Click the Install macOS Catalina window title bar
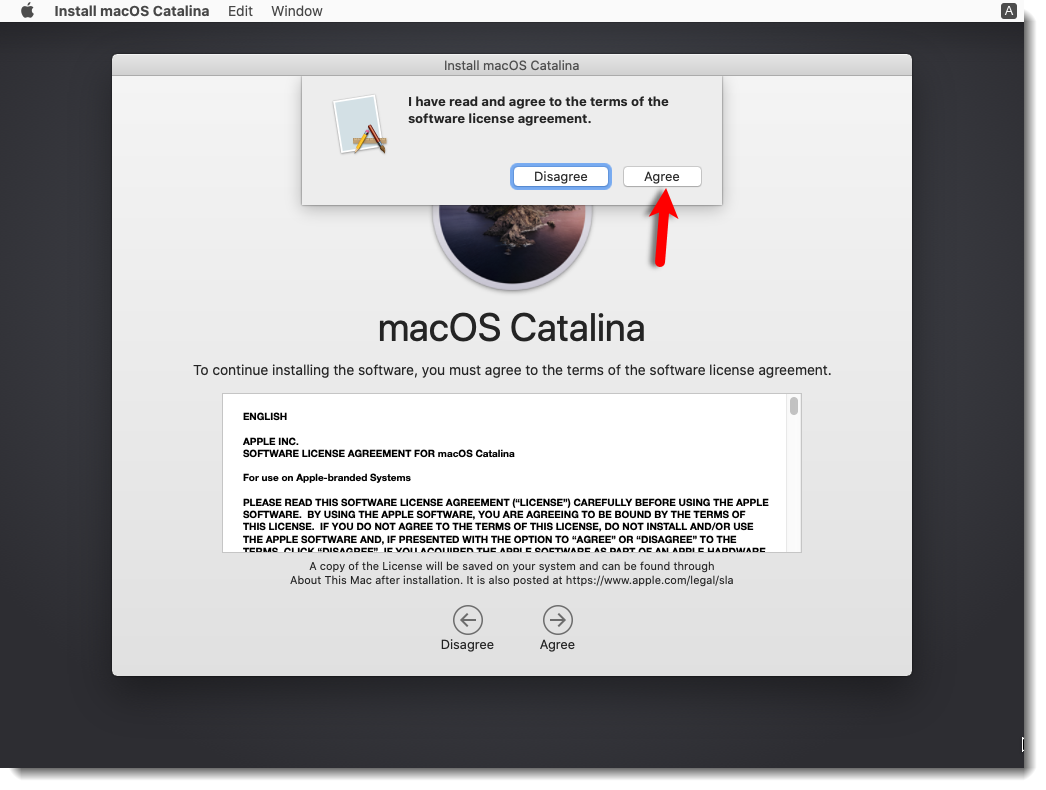The image size is (1046, 790). coord(512,65)
